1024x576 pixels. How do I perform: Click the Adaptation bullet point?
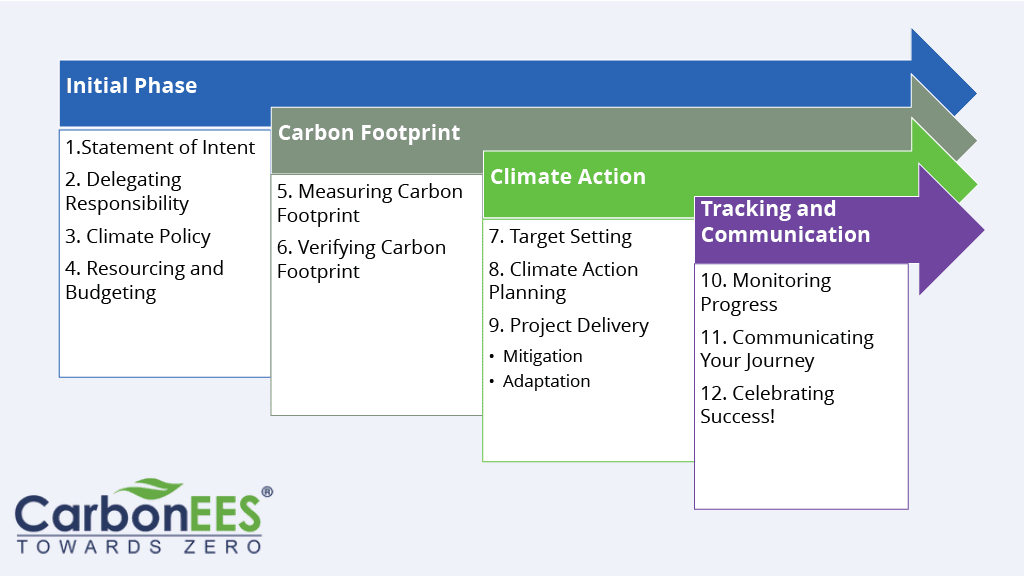[x=546, y=381]
